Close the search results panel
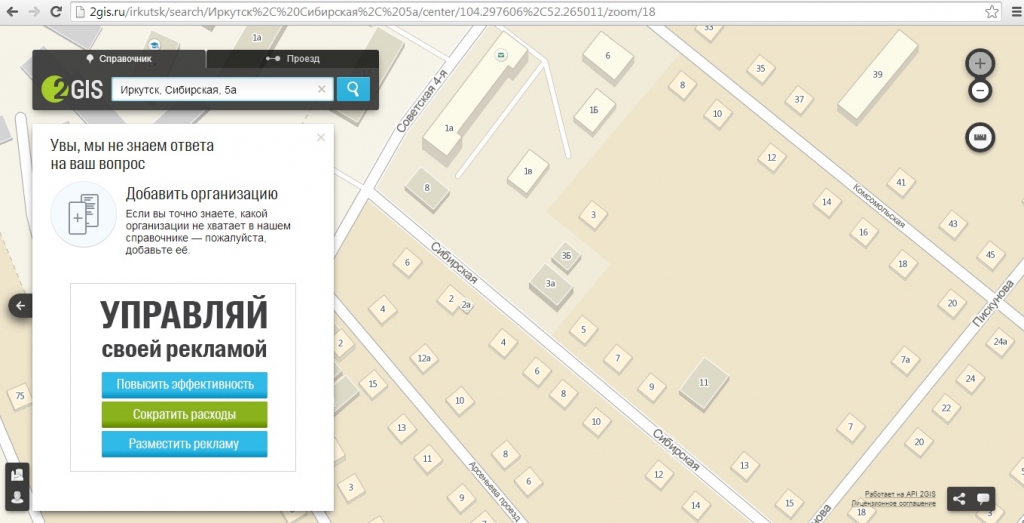Screen dimensions: 1024x523 321,137
